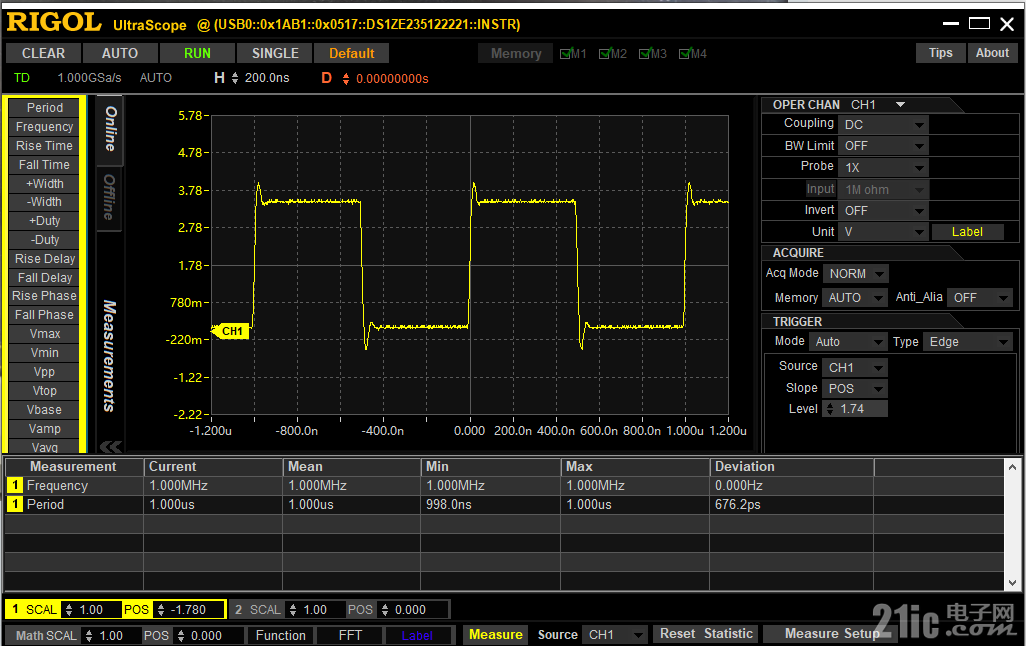Image resolution: width=1026 pixels, height=646 pixels.
Task: Open the Acq Mode NORM dropdown
Action: click(x=855, y=274)
